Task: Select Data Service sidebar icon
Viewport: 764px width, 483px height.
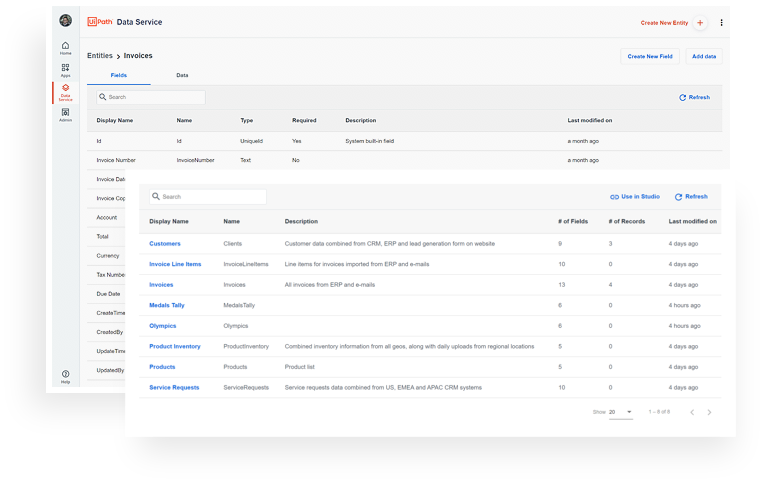Action: (x=65, y=93)
